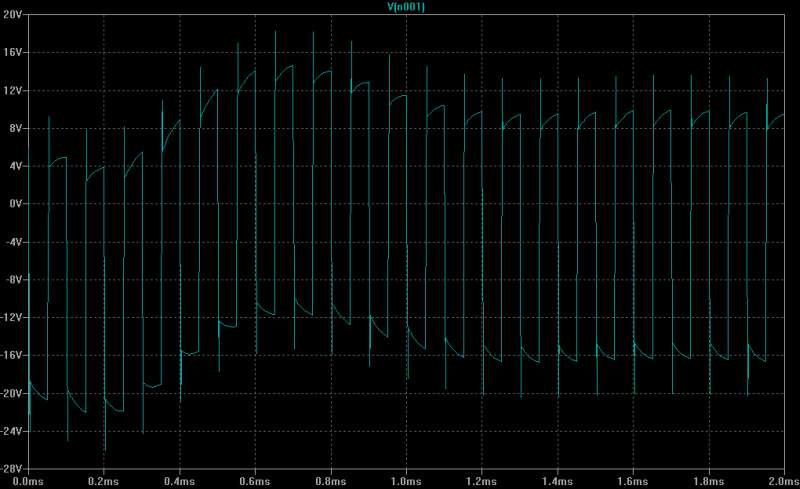This screenshot has height=489, width=800.
Task: Click the 8V vertical axis label
Action: (15, 128)
